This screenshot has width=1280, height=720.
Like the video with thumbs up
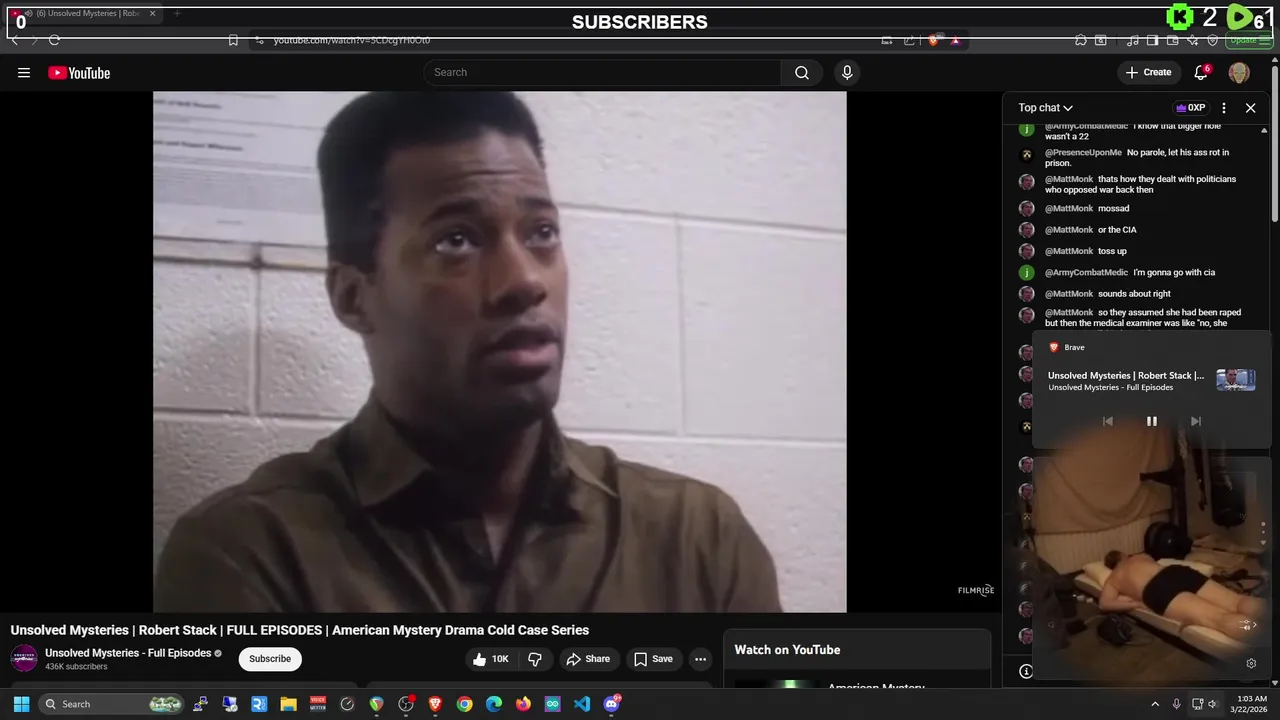coord(491,659)
